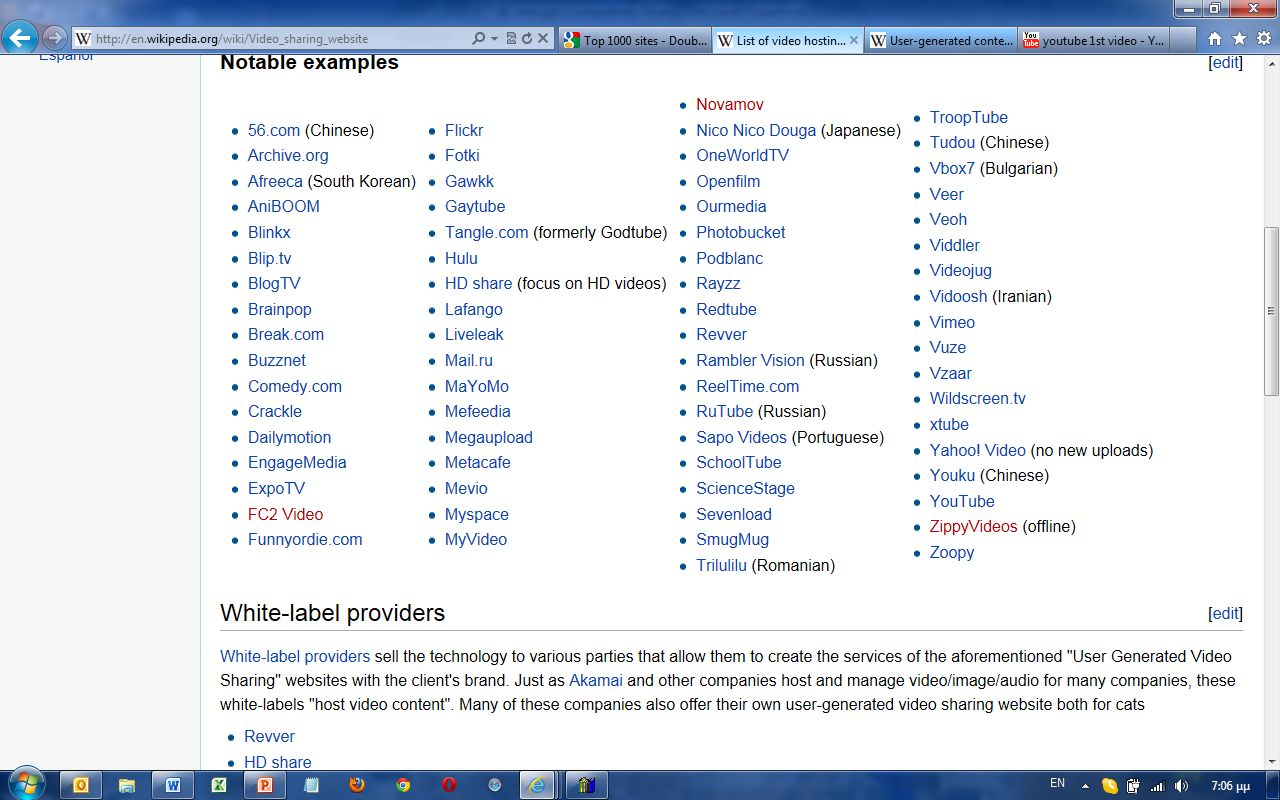
Task: Click the Akamai link in paragraph
Action: point(596,681)
